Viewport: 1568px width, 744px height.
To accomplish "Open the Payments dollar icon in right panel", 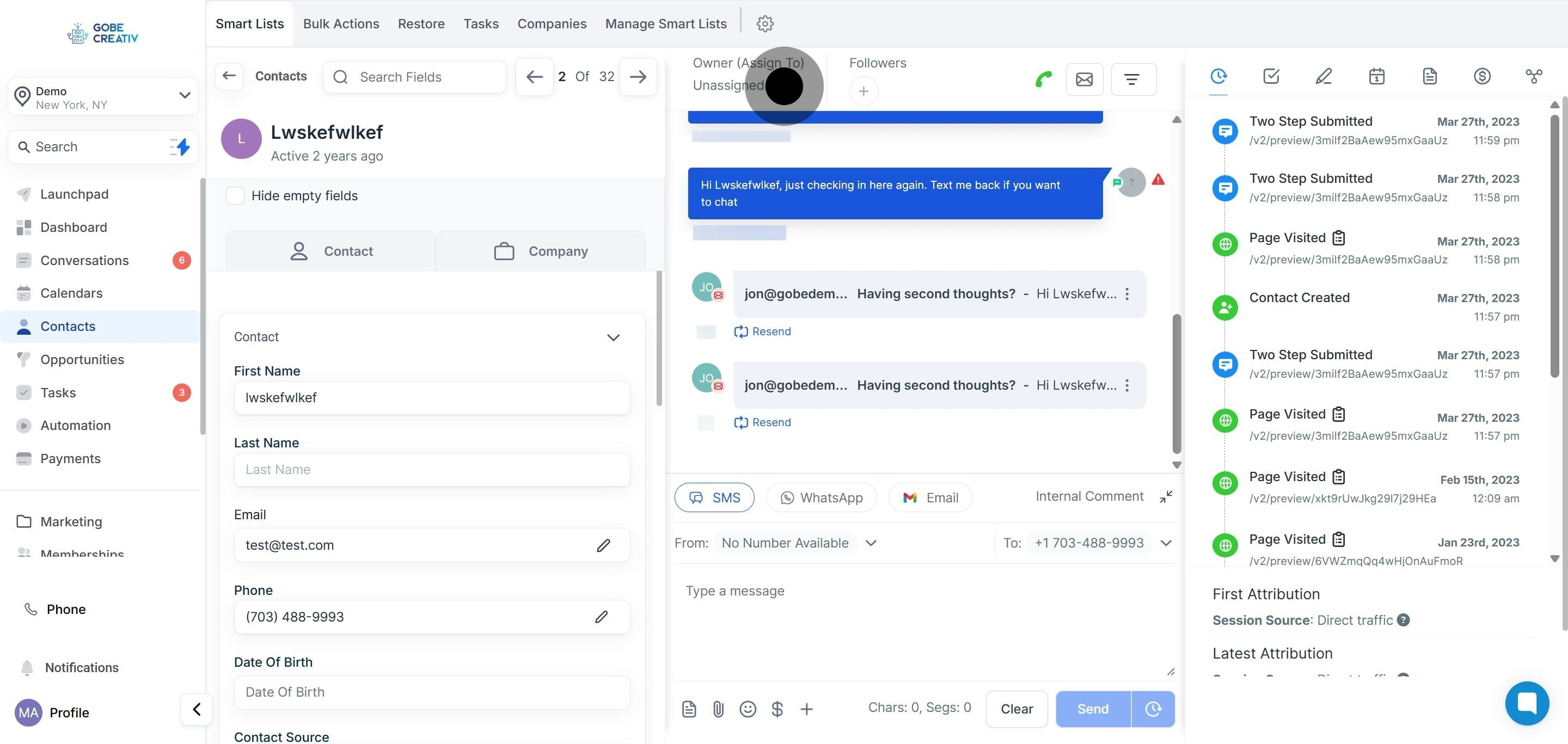I will [1481, 77].
